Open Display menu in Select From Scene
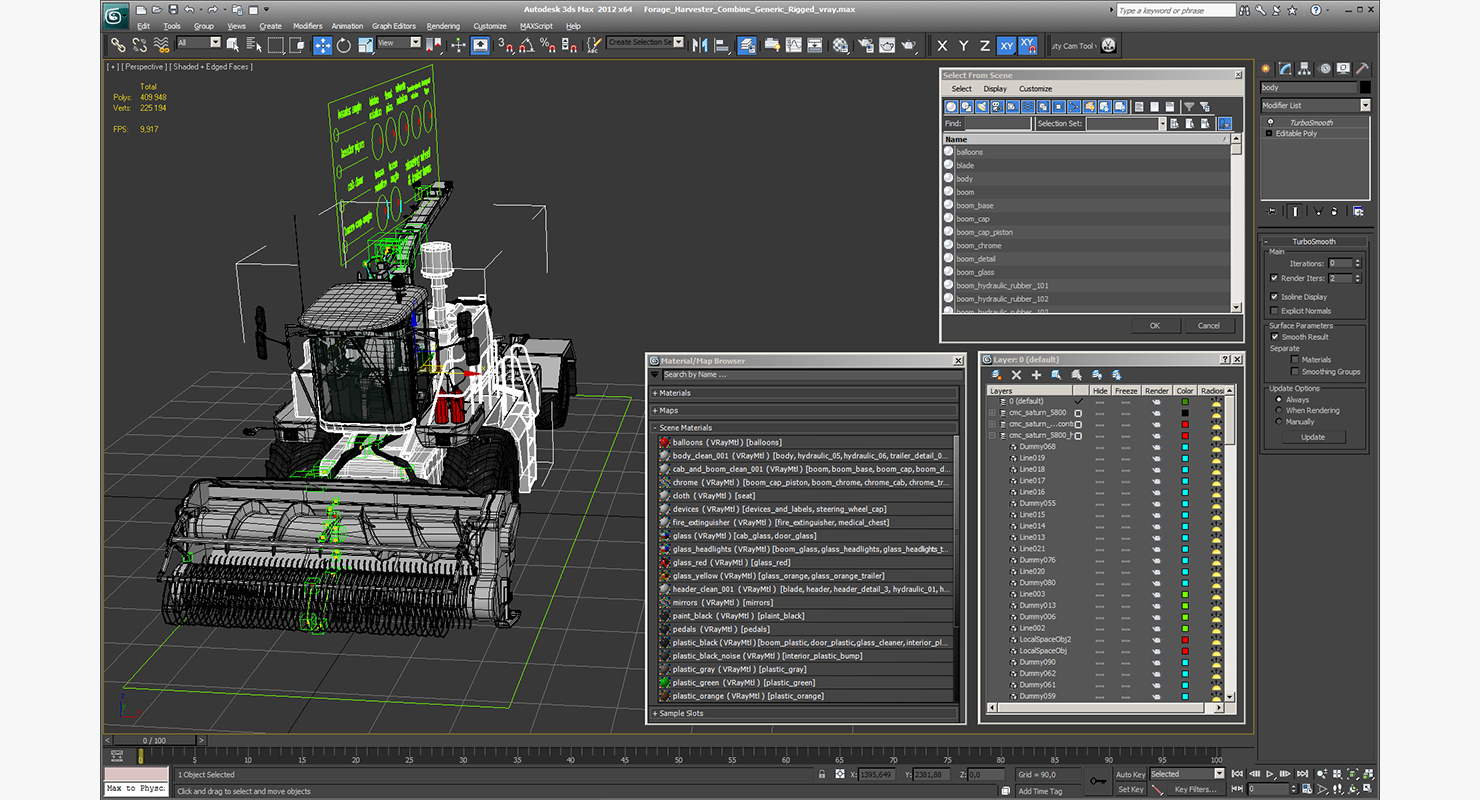 click(x=995, y=89)
